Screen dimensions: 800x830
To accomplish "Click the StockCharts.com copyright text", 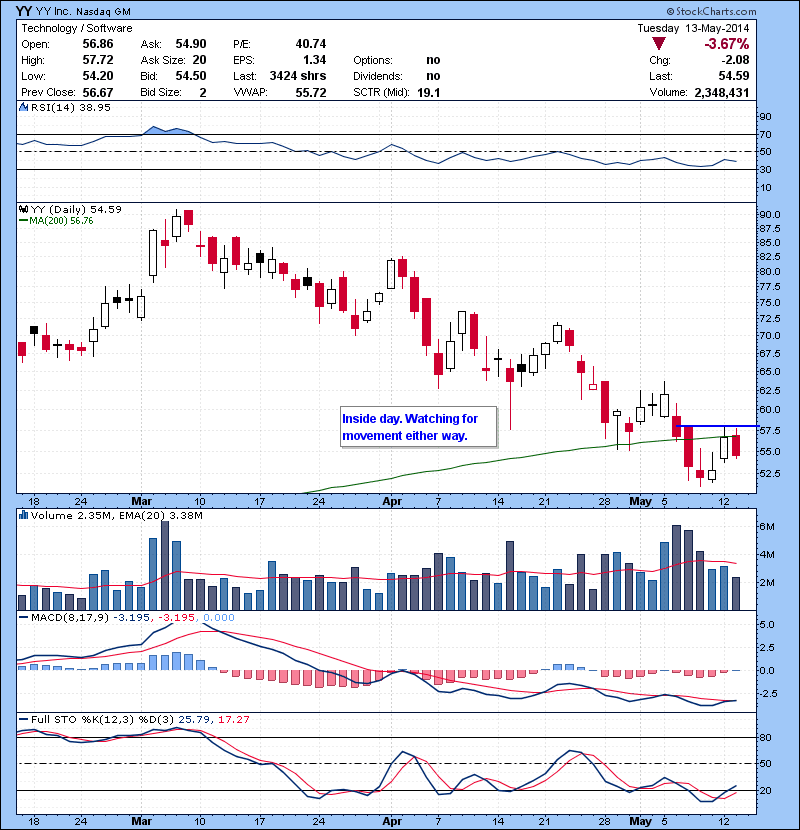I will (x=712, y=11).
